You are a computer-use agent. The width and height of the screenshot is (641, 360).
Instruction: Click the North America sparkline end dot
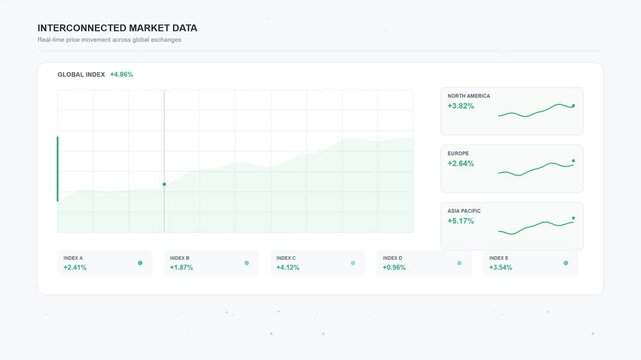coord(573,106)
